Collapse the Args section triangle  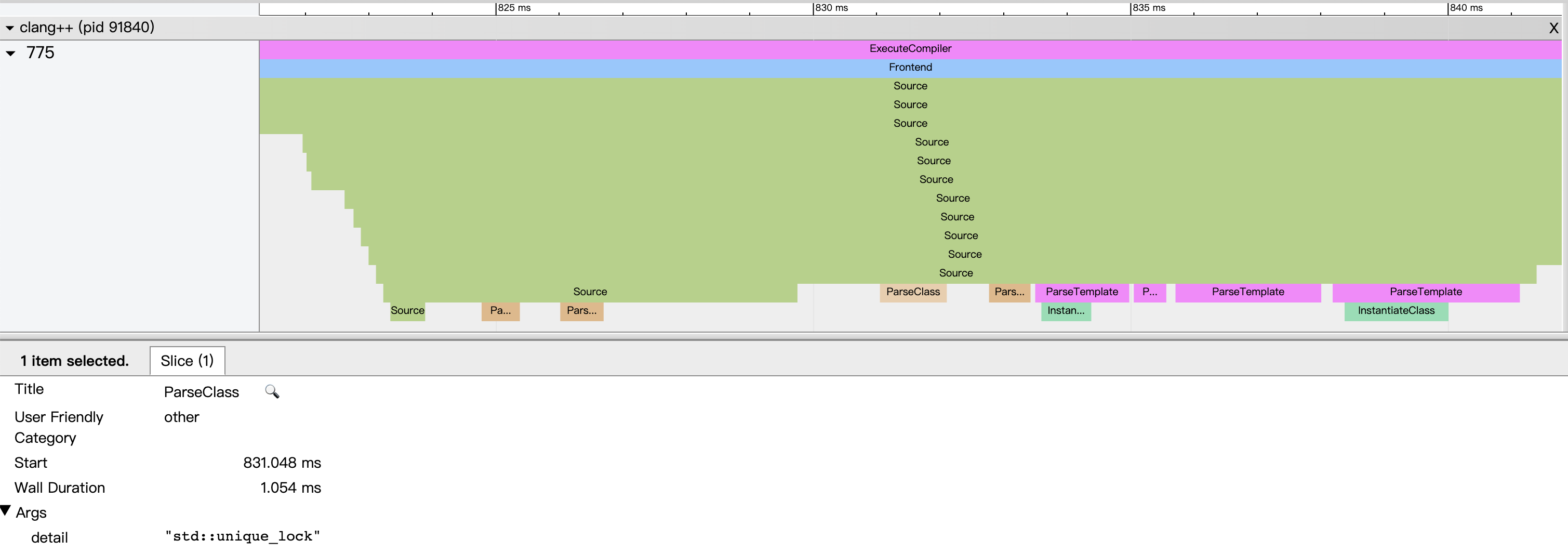tap(6, 510)
